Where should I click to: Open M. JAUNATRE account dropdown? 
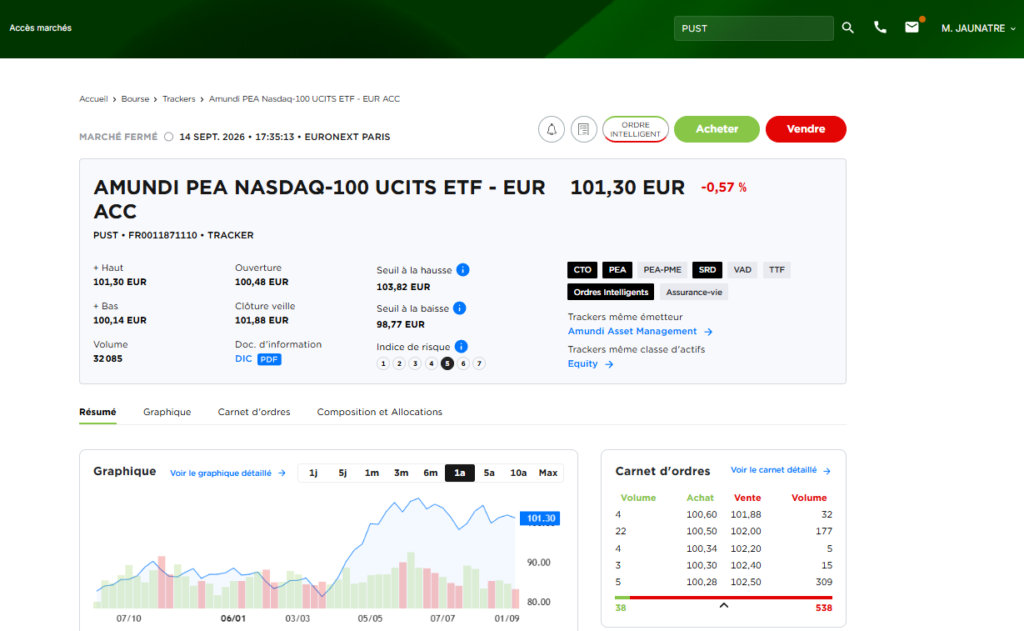[x=978, y=28]
